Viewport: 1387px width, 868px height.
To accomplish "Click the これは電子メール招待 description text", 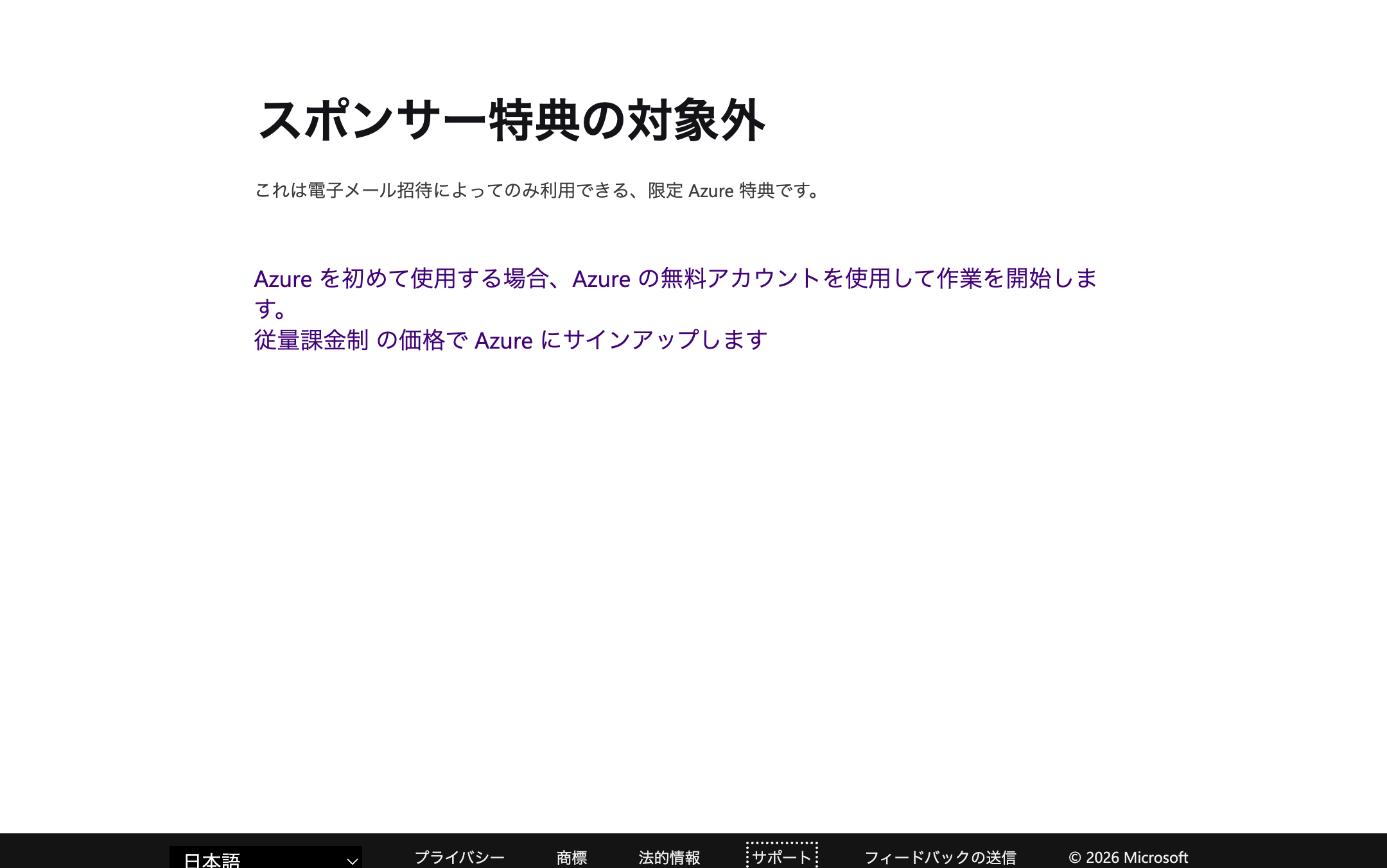I will [537, 191].
